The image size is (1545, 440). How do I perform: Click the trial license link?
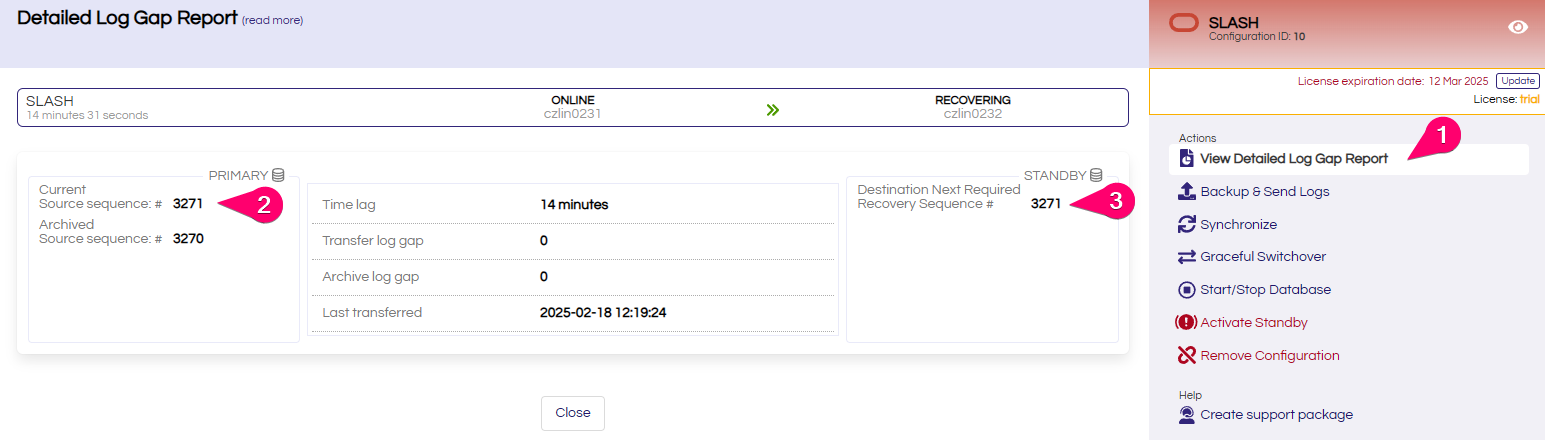(x=1530, y=99)
